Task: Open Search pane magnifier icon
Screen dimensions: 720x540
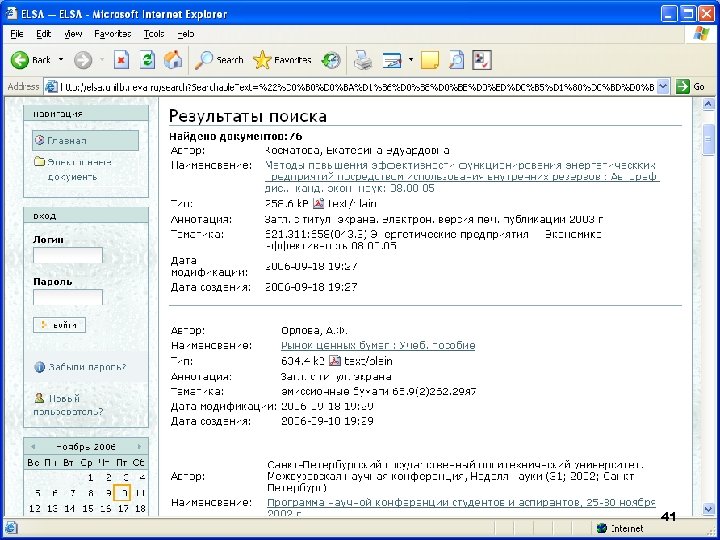Action: point(203,60)
